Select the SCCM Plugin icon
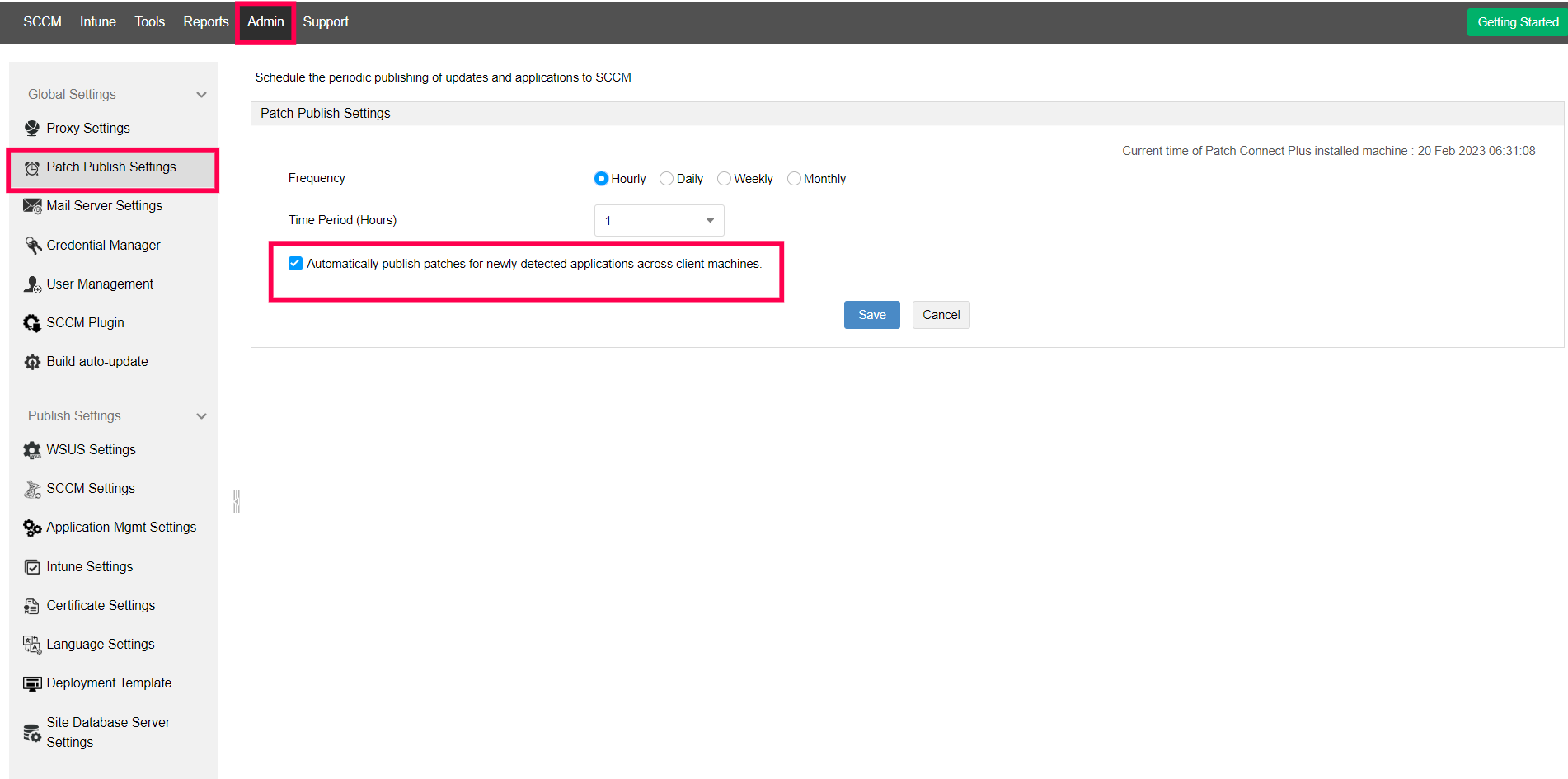Image resolution: width=1568 pixels, height=779 pixels. 31,322
